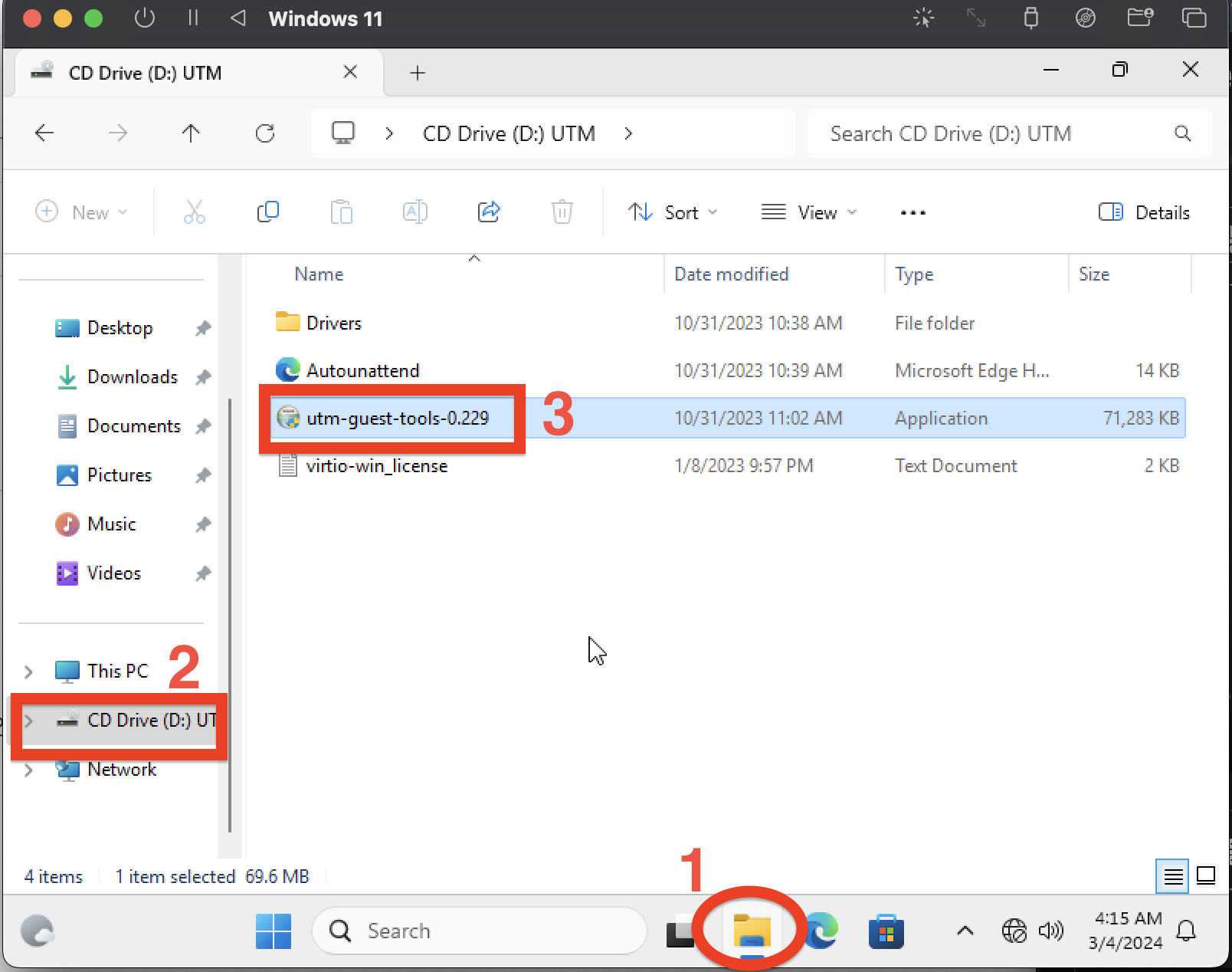Expand chevron after the PC icon in address bar
Screen dimensions: 1232x972
tap(389, 133)
